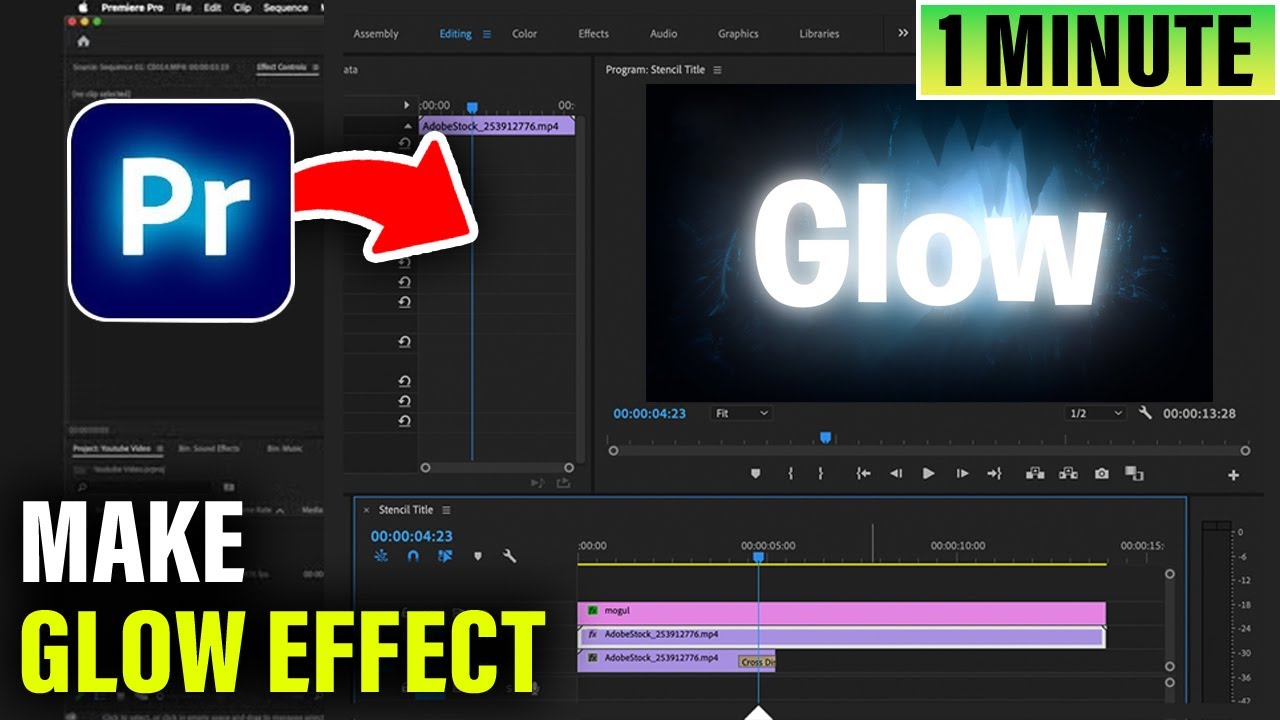Screen dimensions: 1280x720
Task: Export a frame with the camera icon
Action: coord(1101,474)
